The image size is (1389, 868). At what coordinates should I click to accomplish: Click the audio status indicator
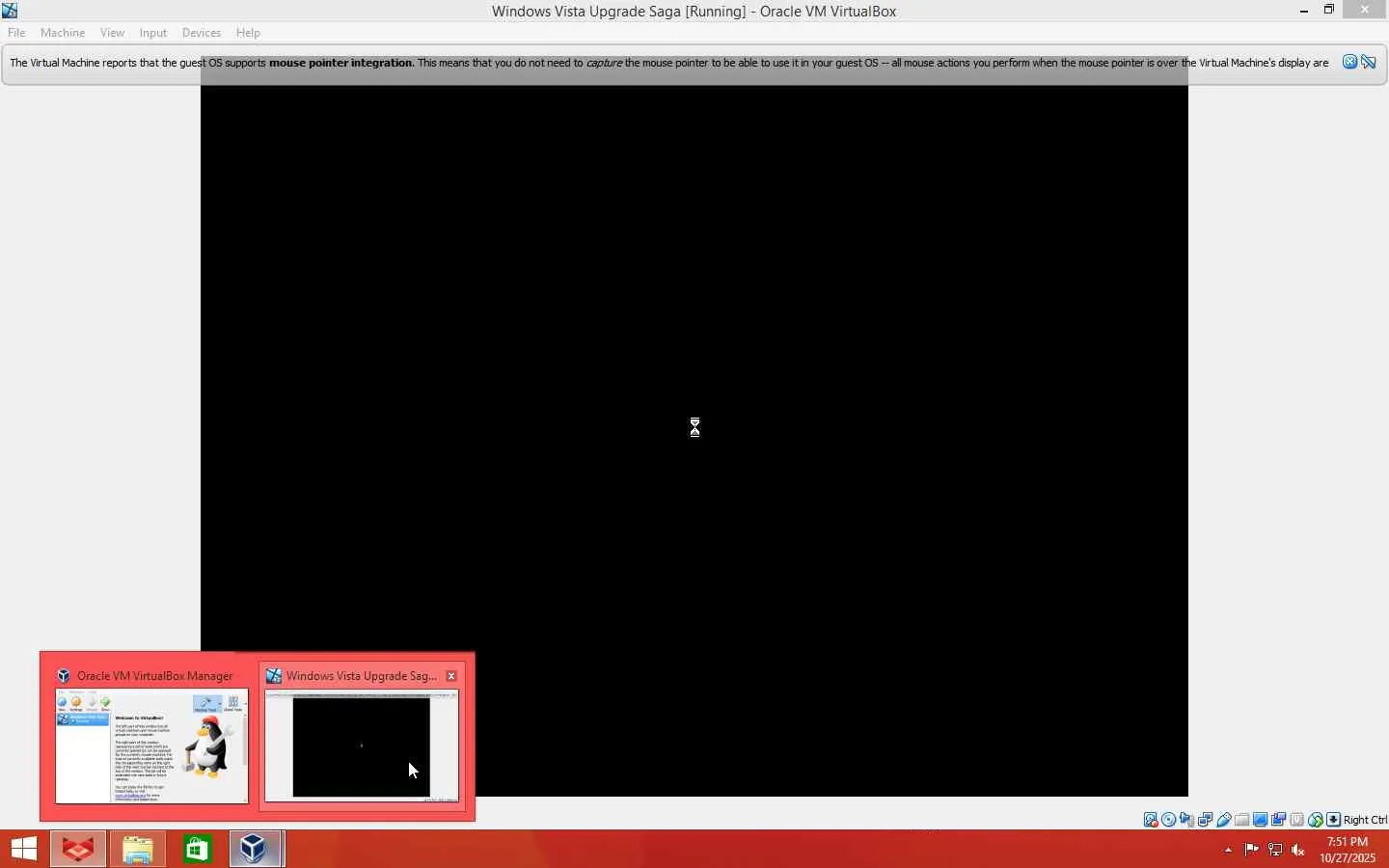(x=1187, y=820)
